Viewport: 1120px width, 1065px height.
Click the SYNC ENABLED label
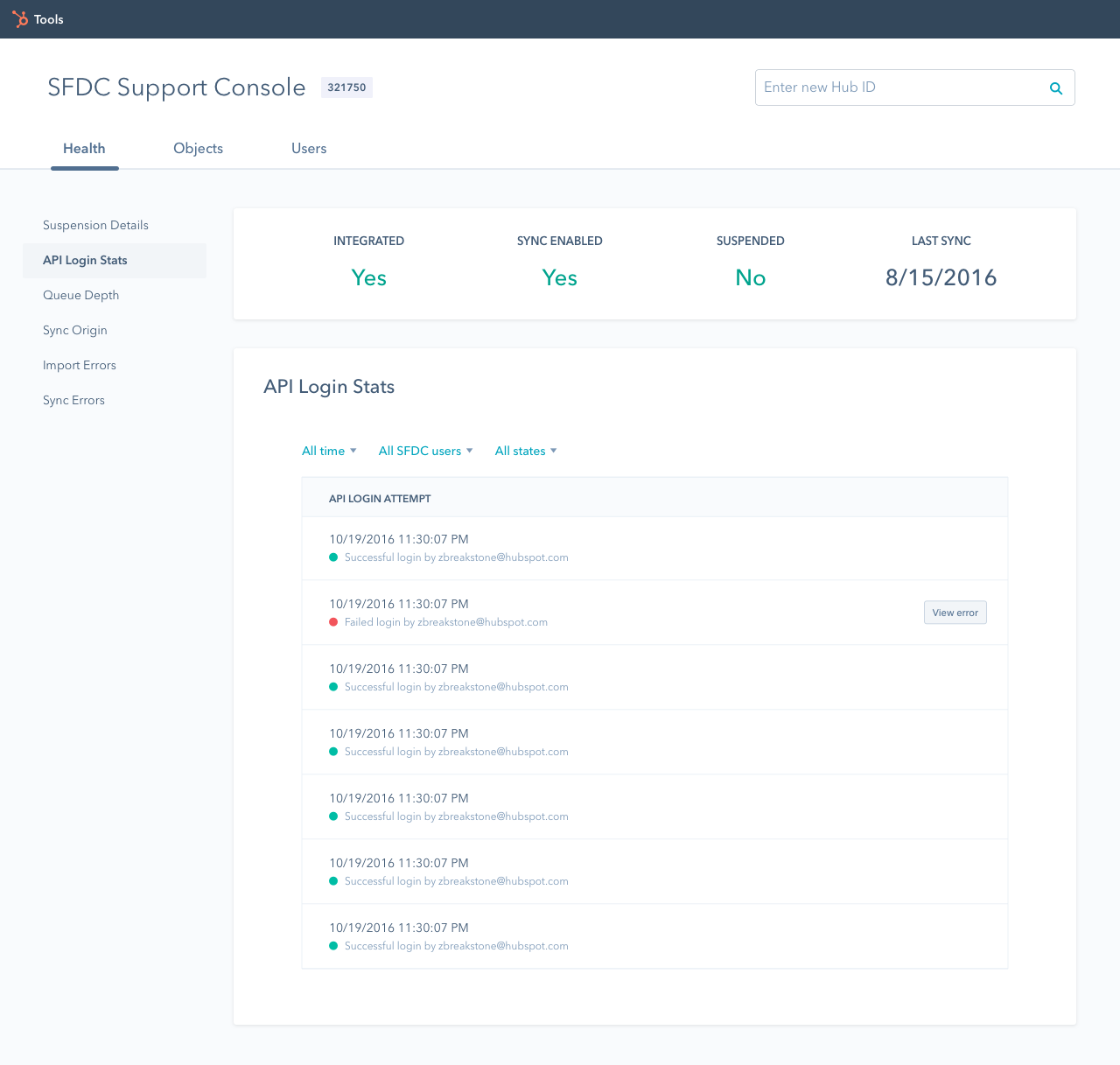[x=560, y=241]
